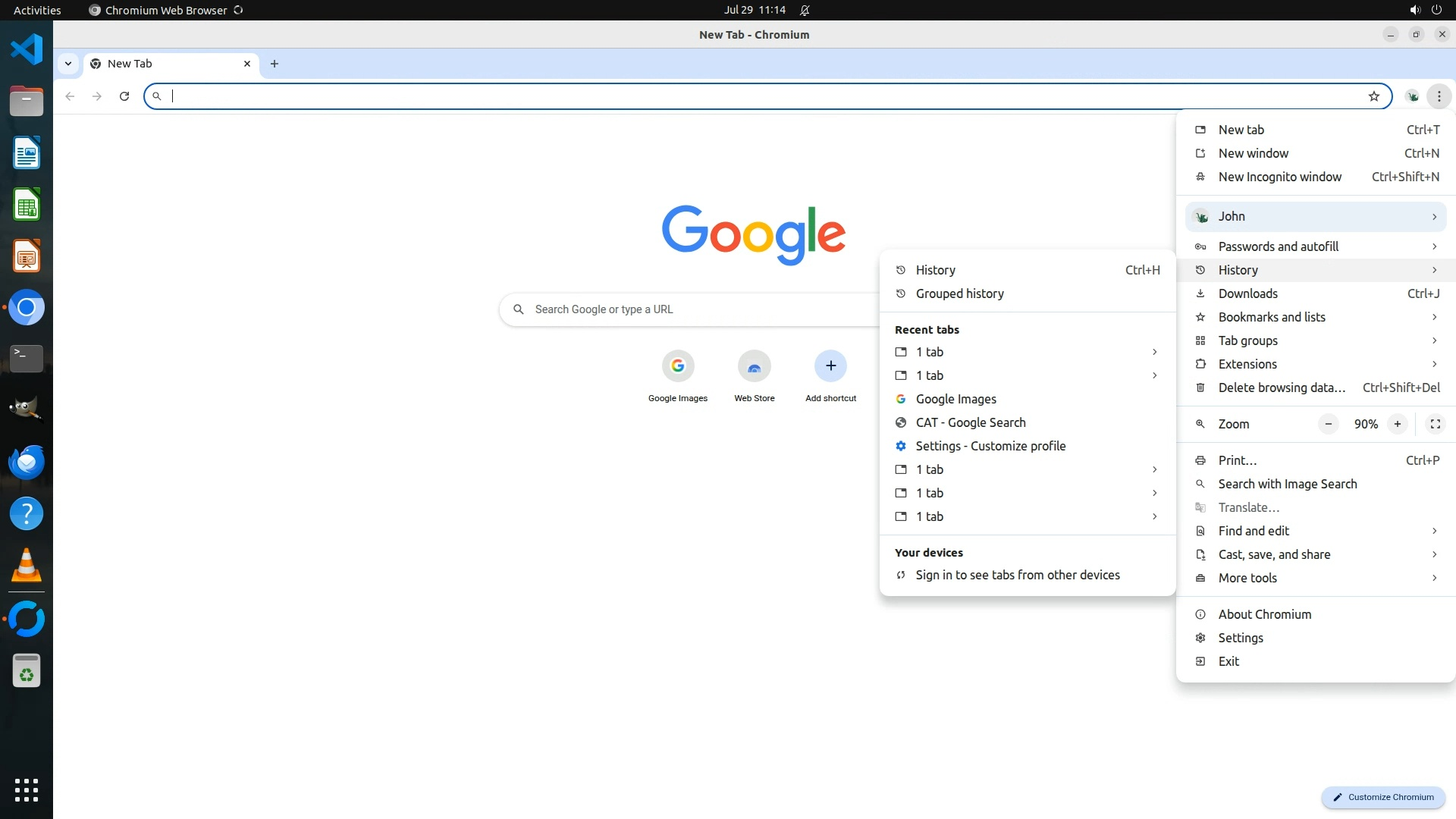Viewport: 1456px width, 819px height.
Task: Expand the first recent '1 tab' entry
Action: pyautogui.click(x=1027, y=352)
